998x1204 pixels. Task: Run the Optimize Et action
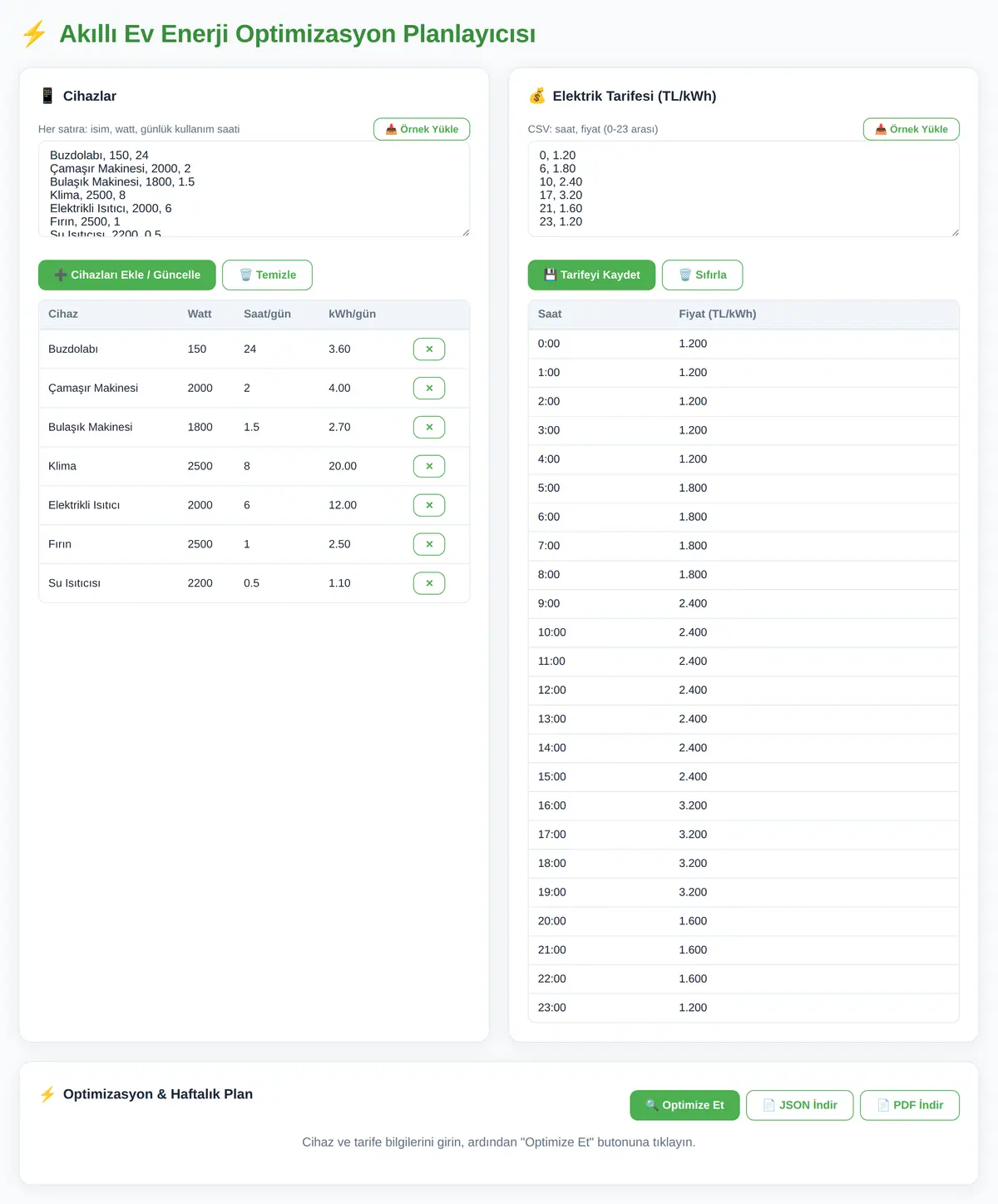click(684, 1106)
